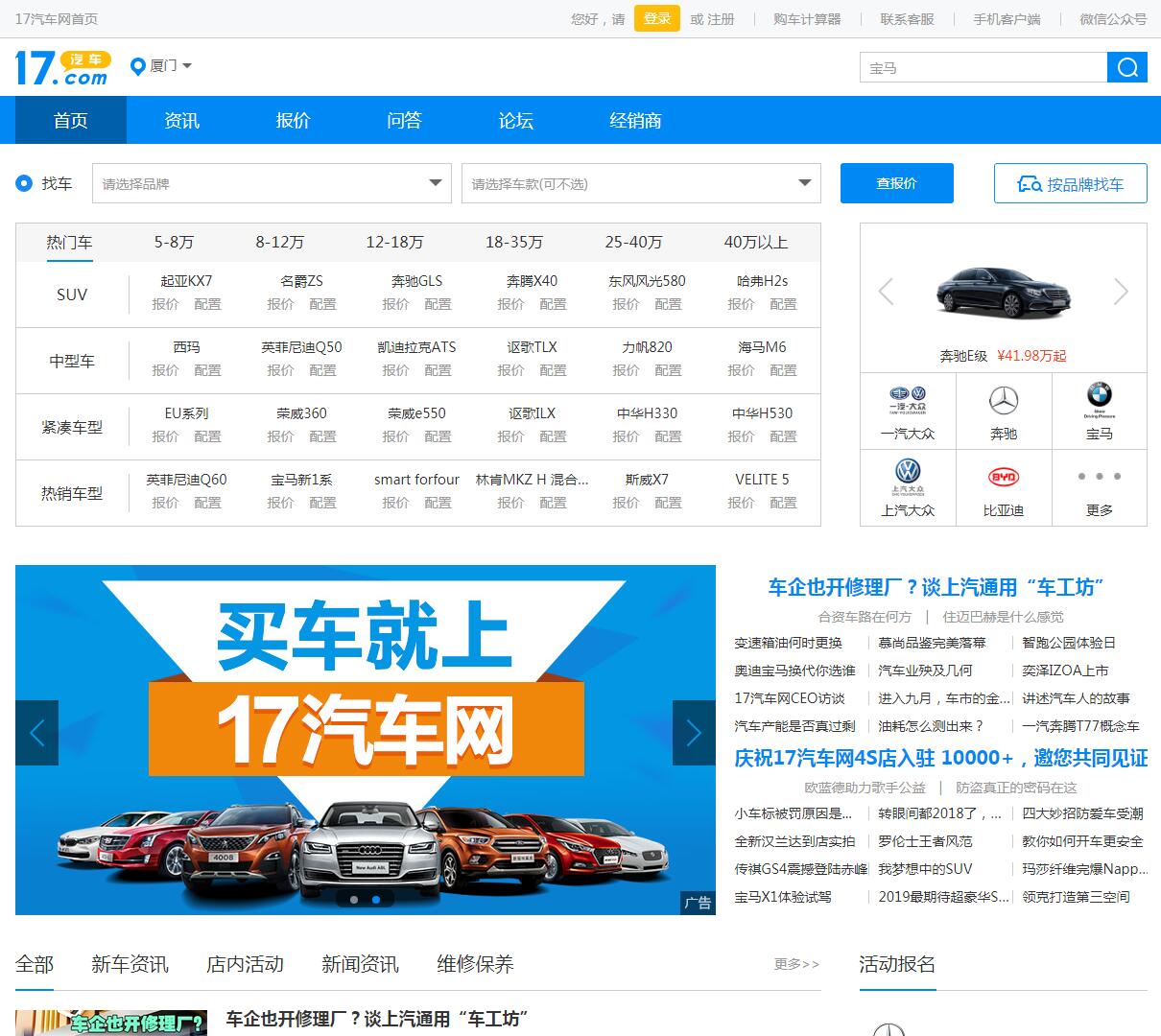Select the 热门车 price tab
The height and width of the screenshot is (1036, 1161).
[70, 243]
